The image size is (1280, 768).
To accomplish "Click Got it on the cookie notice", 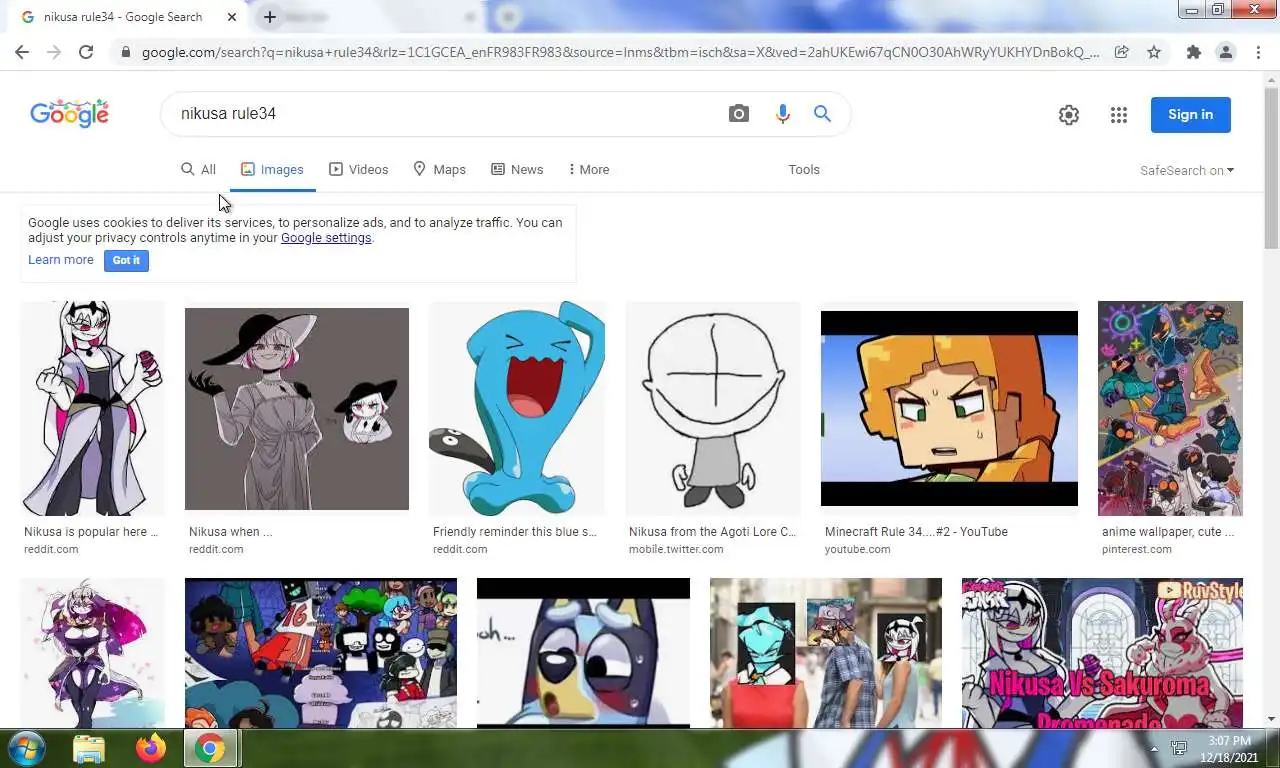I will pyautogui.click(x=126, y=260).
